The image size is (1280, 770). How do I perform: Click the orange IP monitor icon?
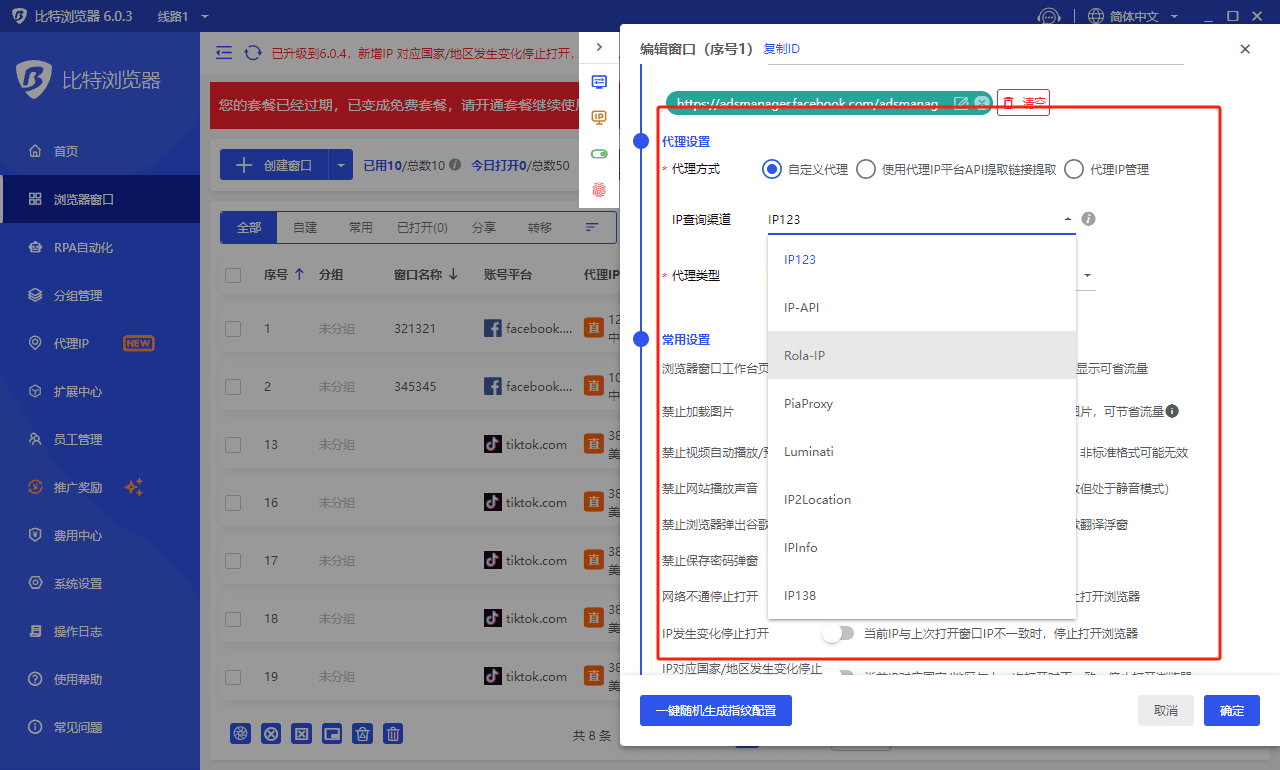coord(599,117)
